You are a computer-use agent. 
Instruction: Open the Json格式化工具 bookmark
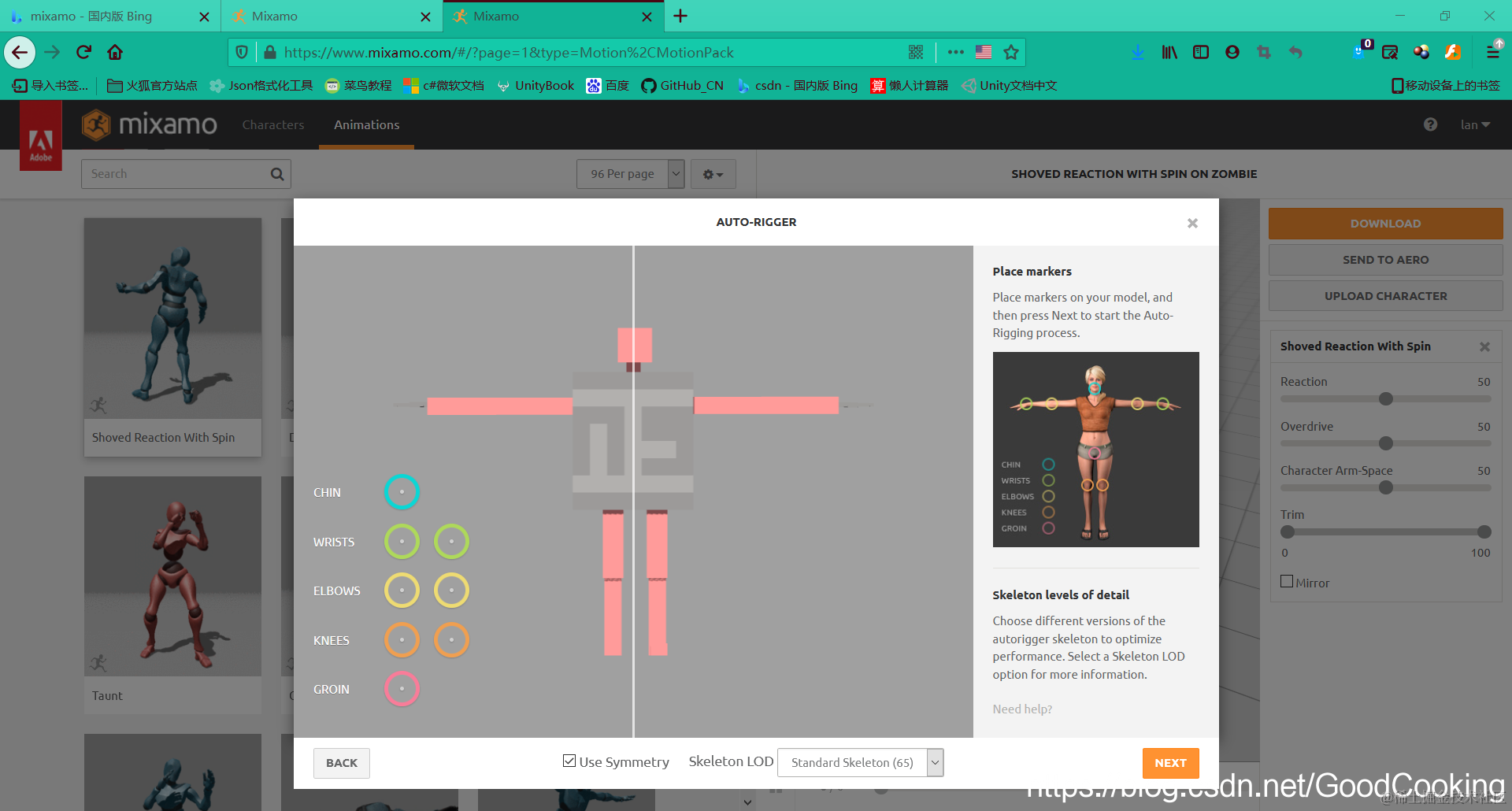261,86
